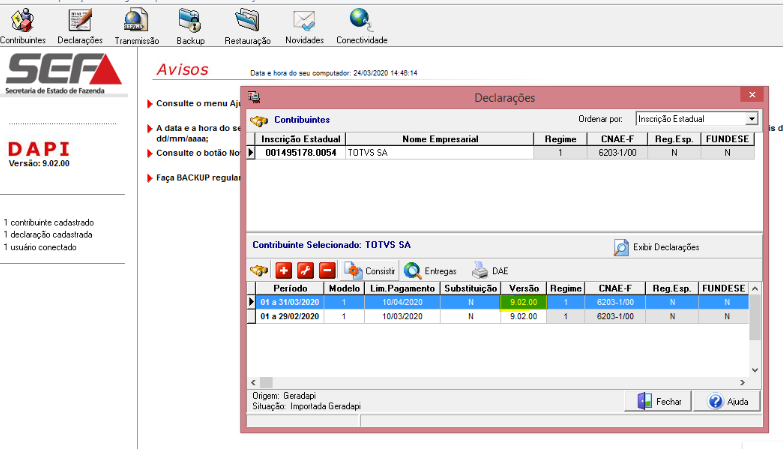
Task: Edit declaration with red wrench icon
Action: pos(305,271)
